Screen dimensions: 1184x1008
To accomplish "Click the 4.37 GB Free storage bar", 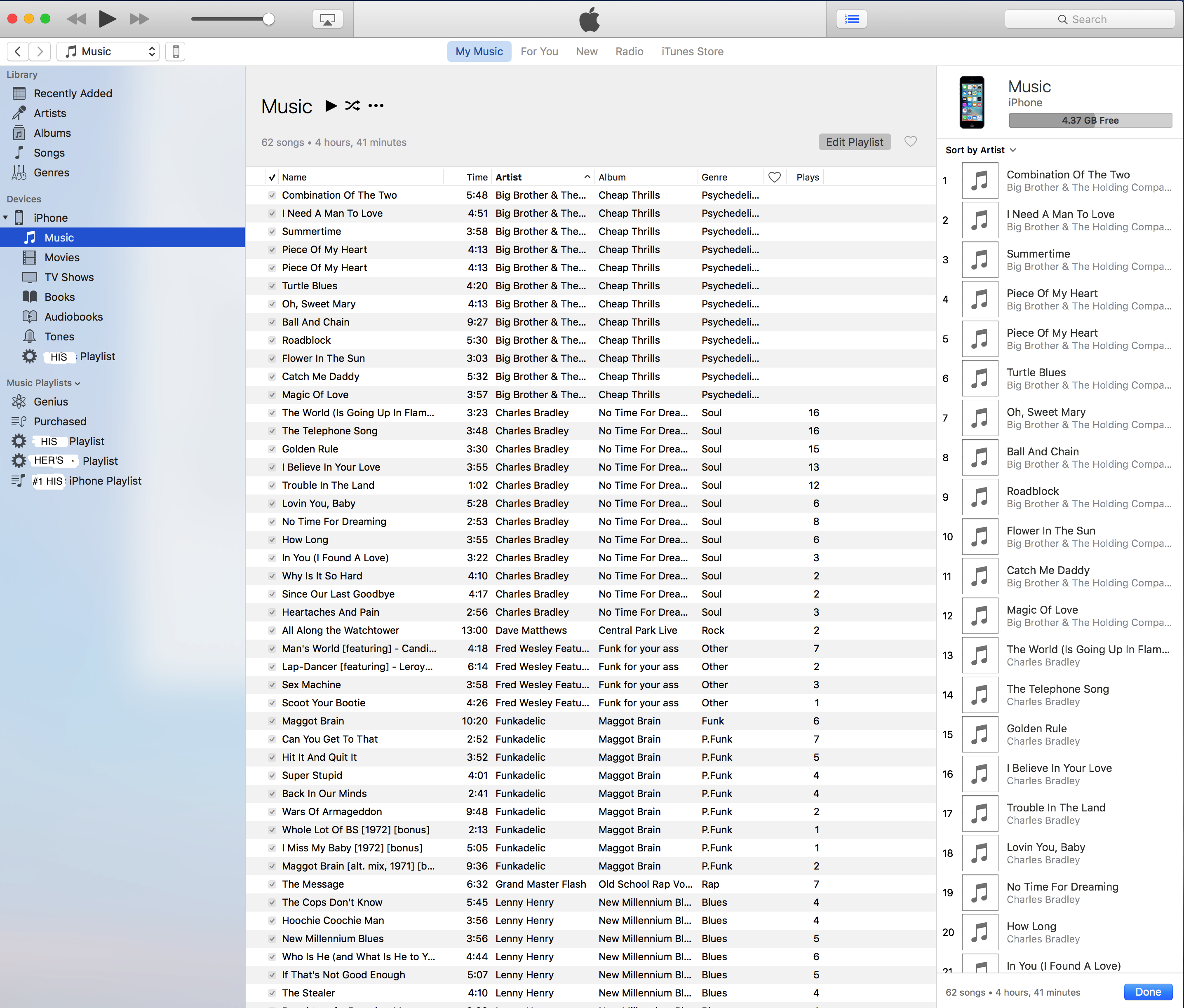I will pos(1090,120).
